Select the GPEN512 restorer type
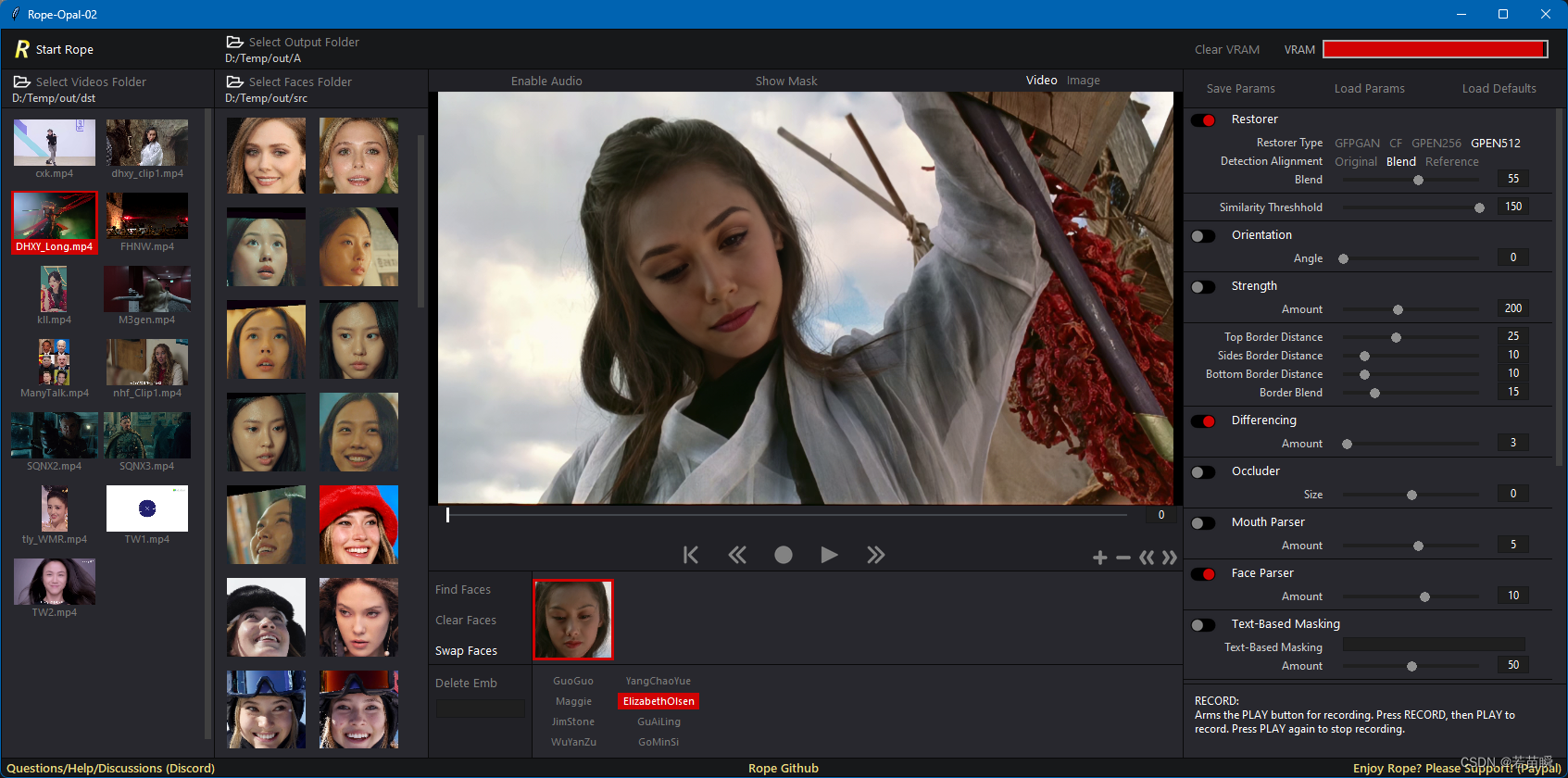Image resolution: width=1568 pixels, height=778 pixels. click(1496, 143)
